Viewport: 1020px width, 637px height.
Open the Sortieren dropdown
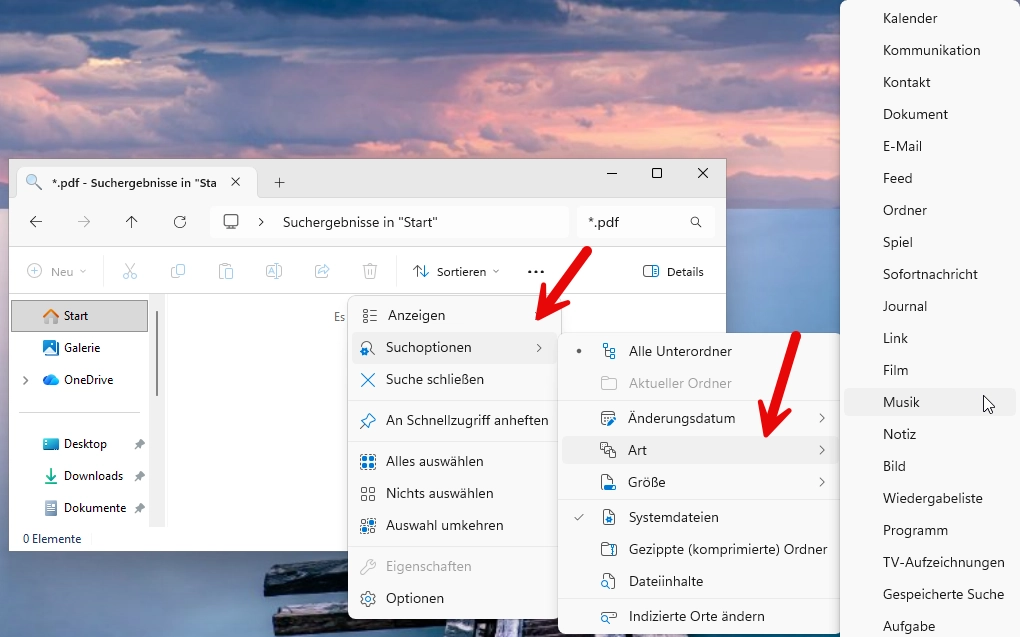(455, 271)
